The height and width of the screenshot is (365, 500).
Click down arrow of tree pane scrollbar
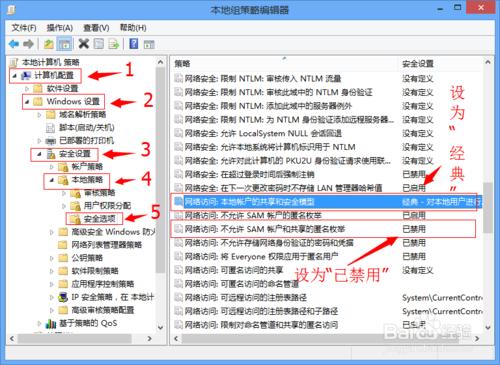pos(160,327)
